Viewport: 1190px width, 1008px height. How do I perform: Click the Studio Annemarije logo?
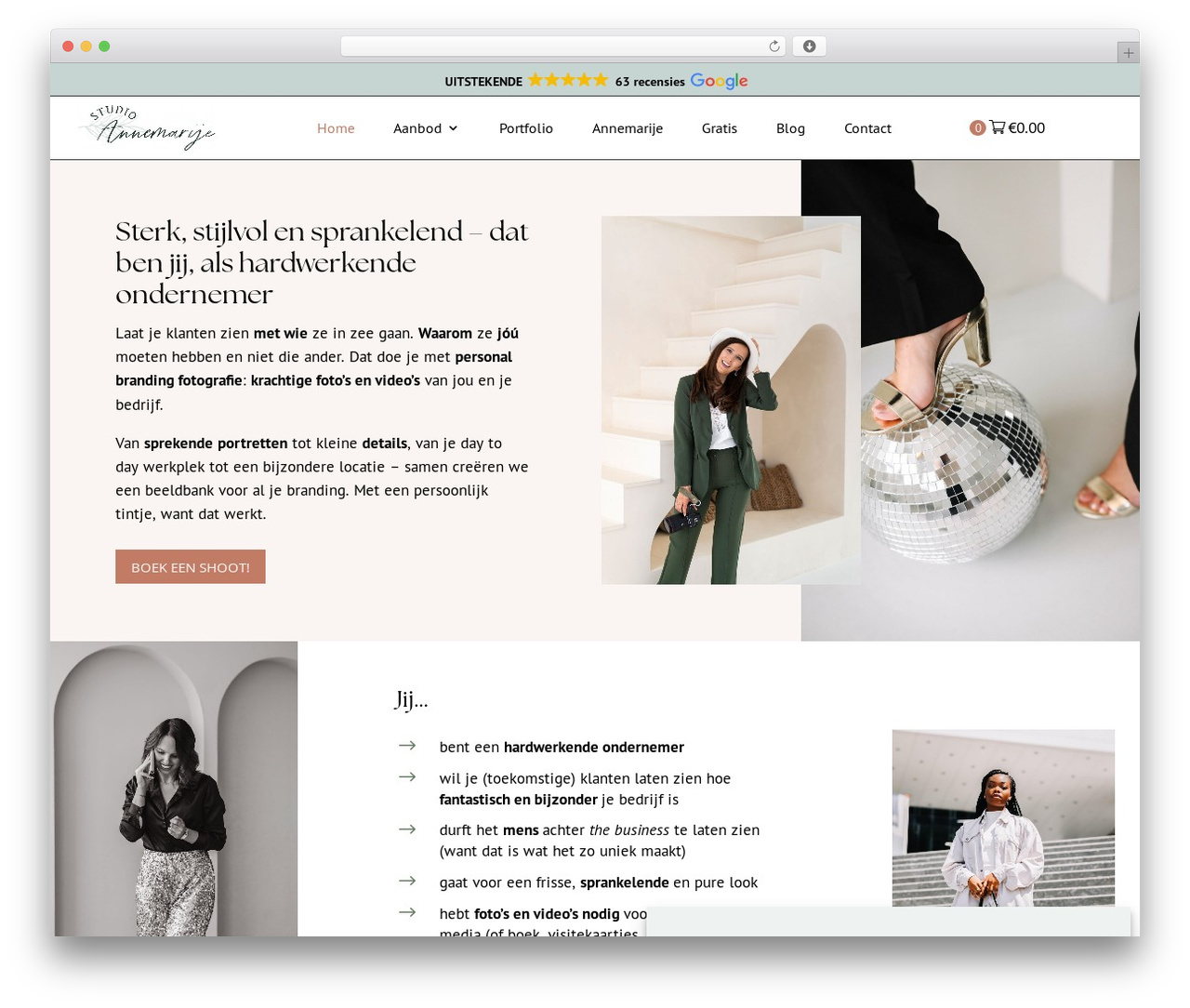[x=147, y=127]
